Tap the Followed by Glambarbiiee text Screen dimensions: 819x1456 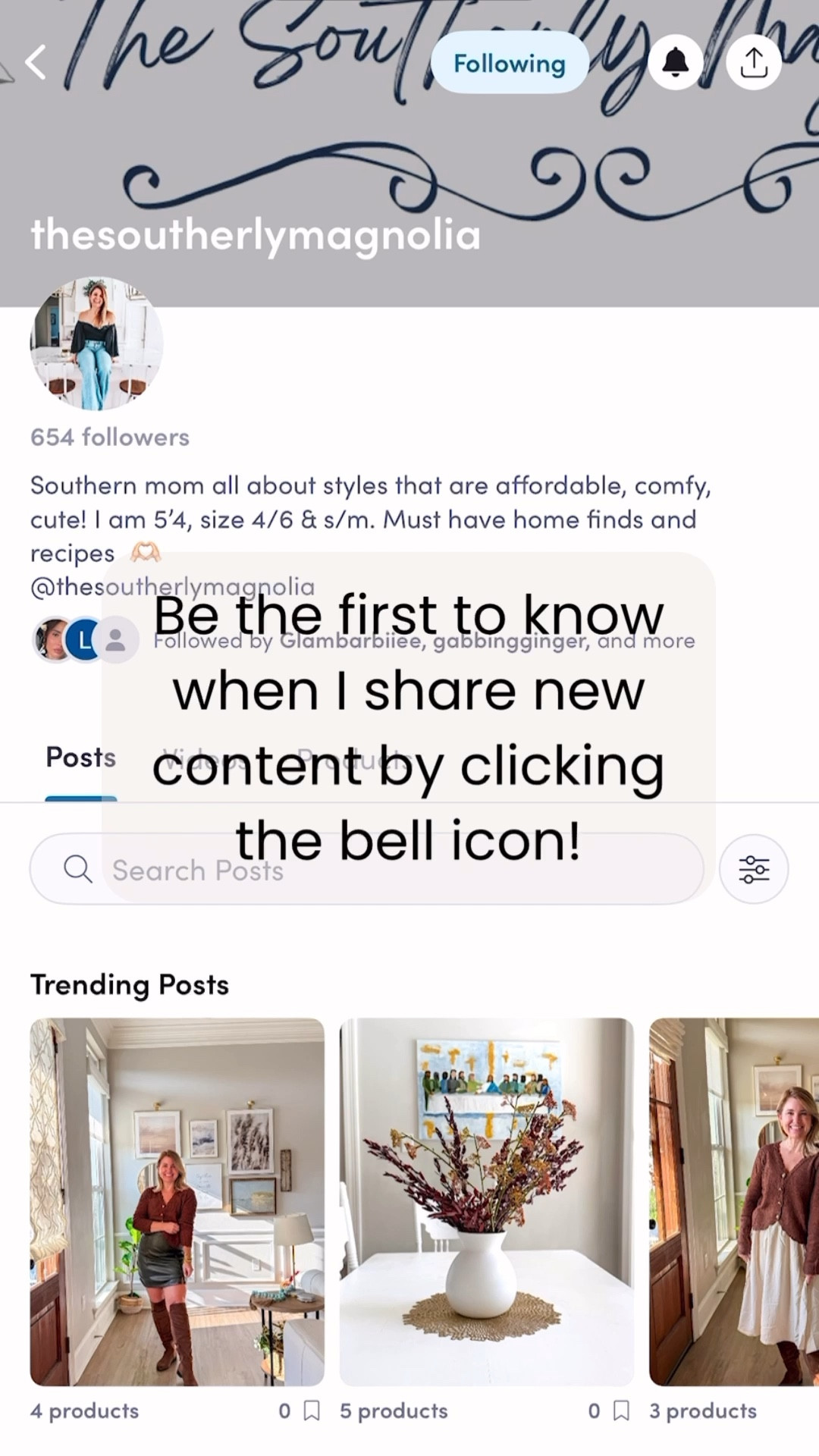(424, 642)
